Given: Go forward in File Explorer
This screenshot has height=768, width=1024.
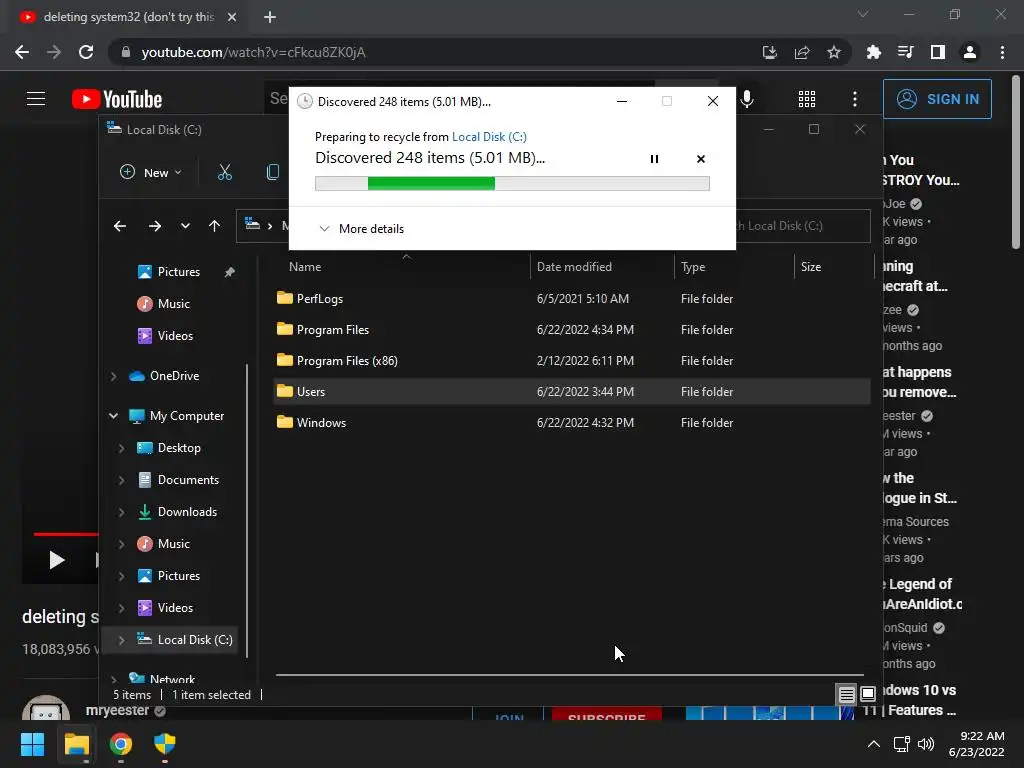Looking at the screenshot, I should pyautogui.click(x=155, y=226).
